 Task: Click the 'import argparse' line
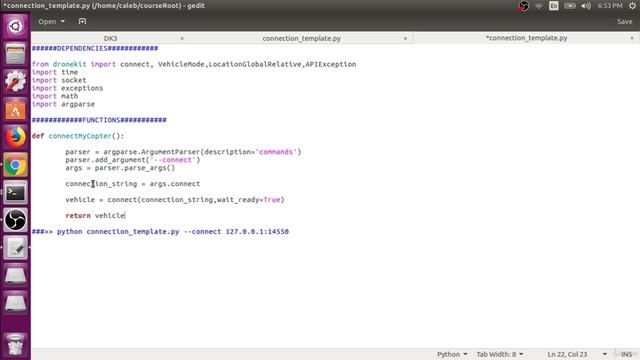[63, 104]
